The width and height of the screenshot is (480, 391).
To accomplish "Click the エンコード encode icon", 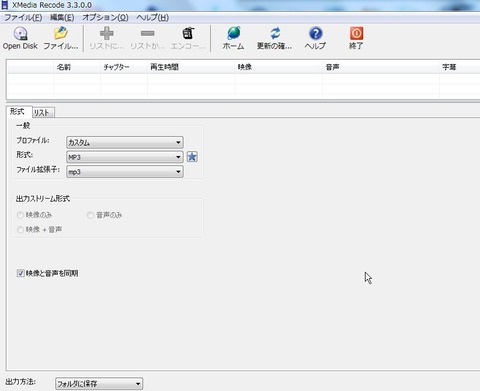I will (x=188, y=33).
